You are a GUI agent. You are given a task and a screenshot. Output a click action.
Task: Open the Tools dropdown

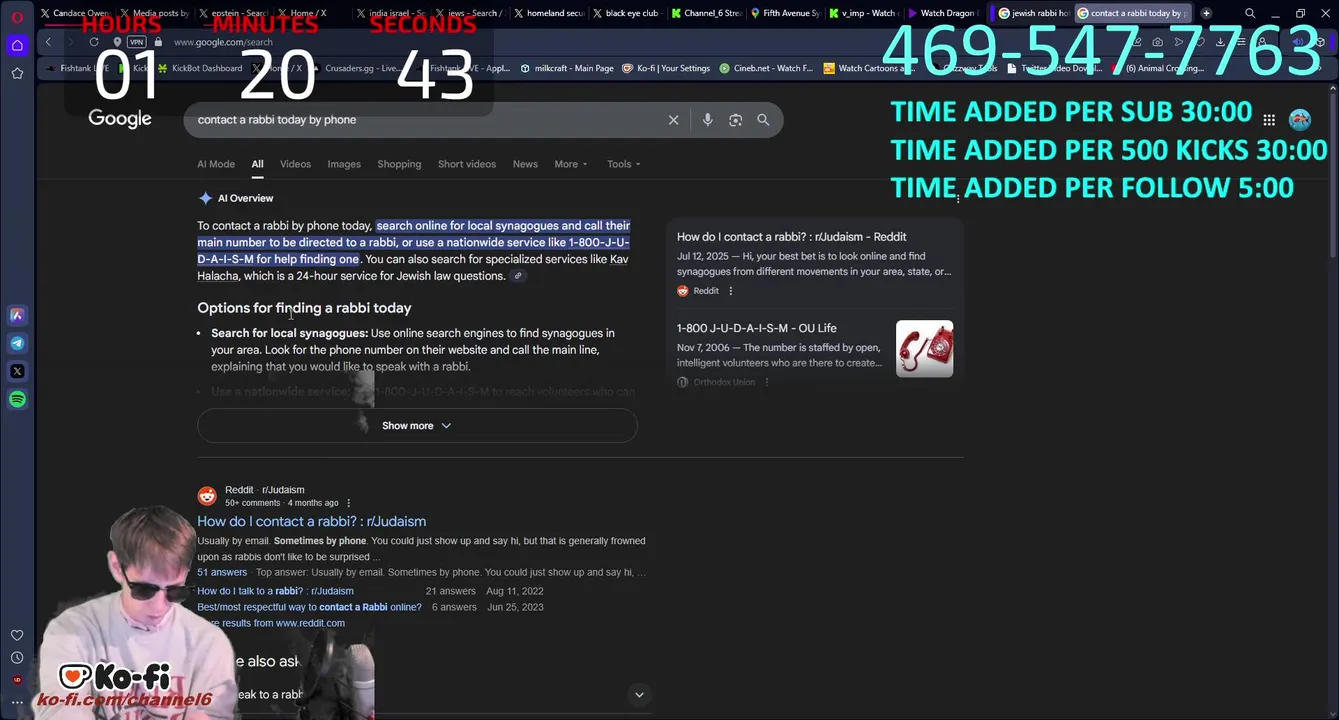[624, 164]
